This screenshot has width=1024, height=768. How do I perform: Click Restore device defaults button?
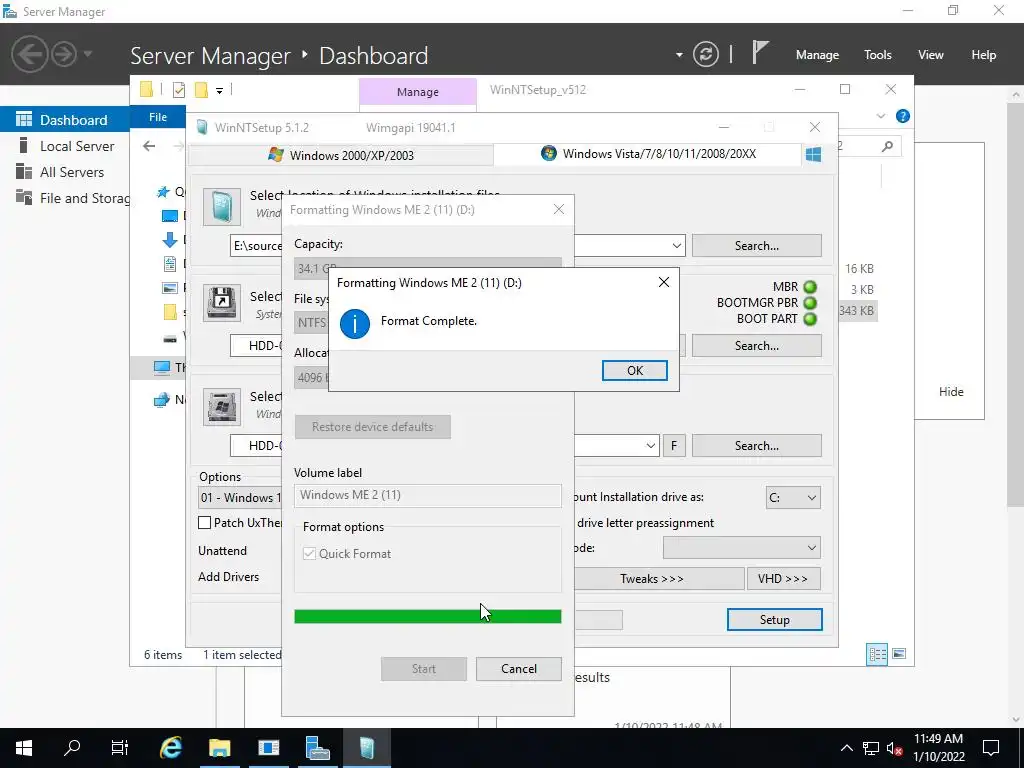(x=372, y=426)
